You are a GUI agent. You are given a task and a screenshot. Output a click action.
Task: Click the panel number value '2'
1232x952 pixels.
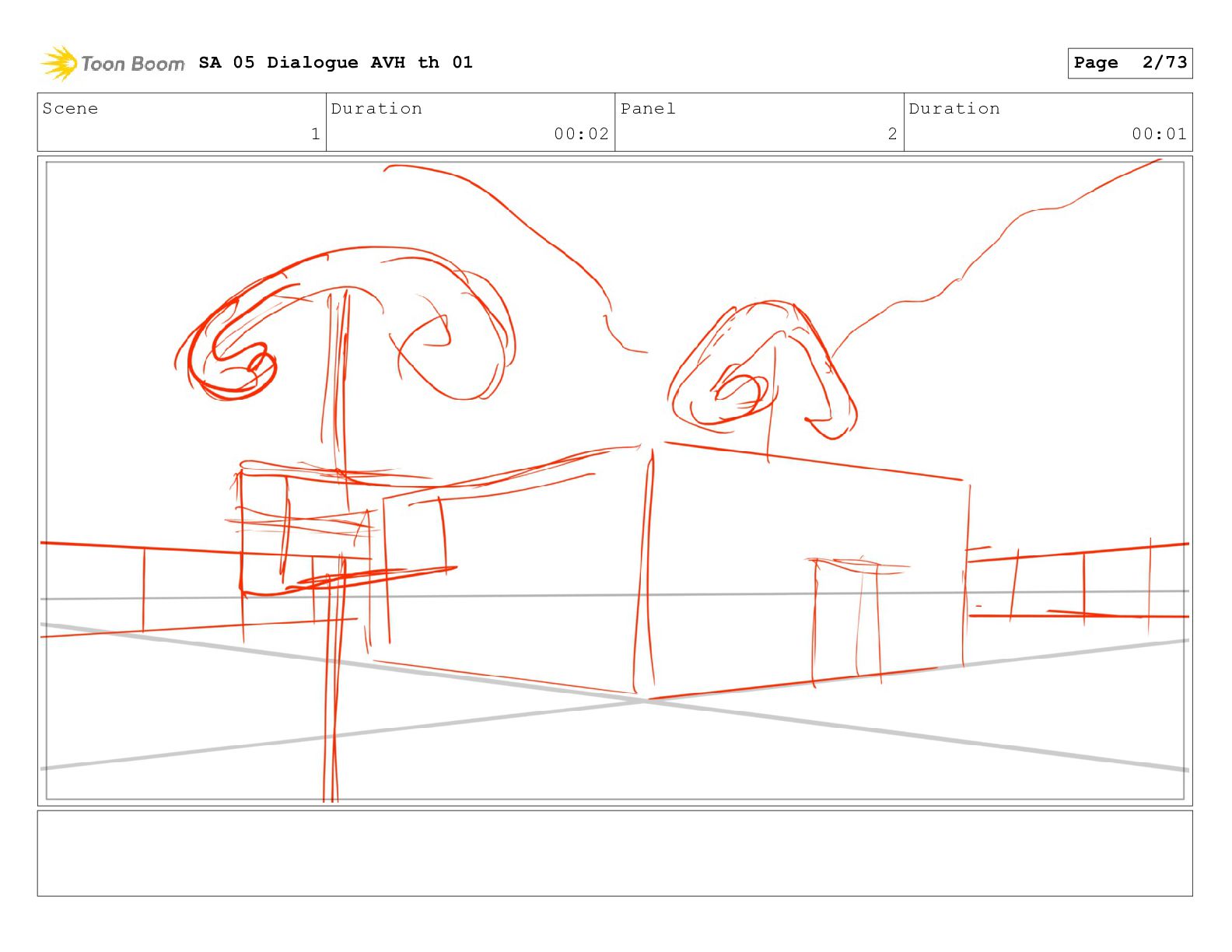[x=892, y=134]
